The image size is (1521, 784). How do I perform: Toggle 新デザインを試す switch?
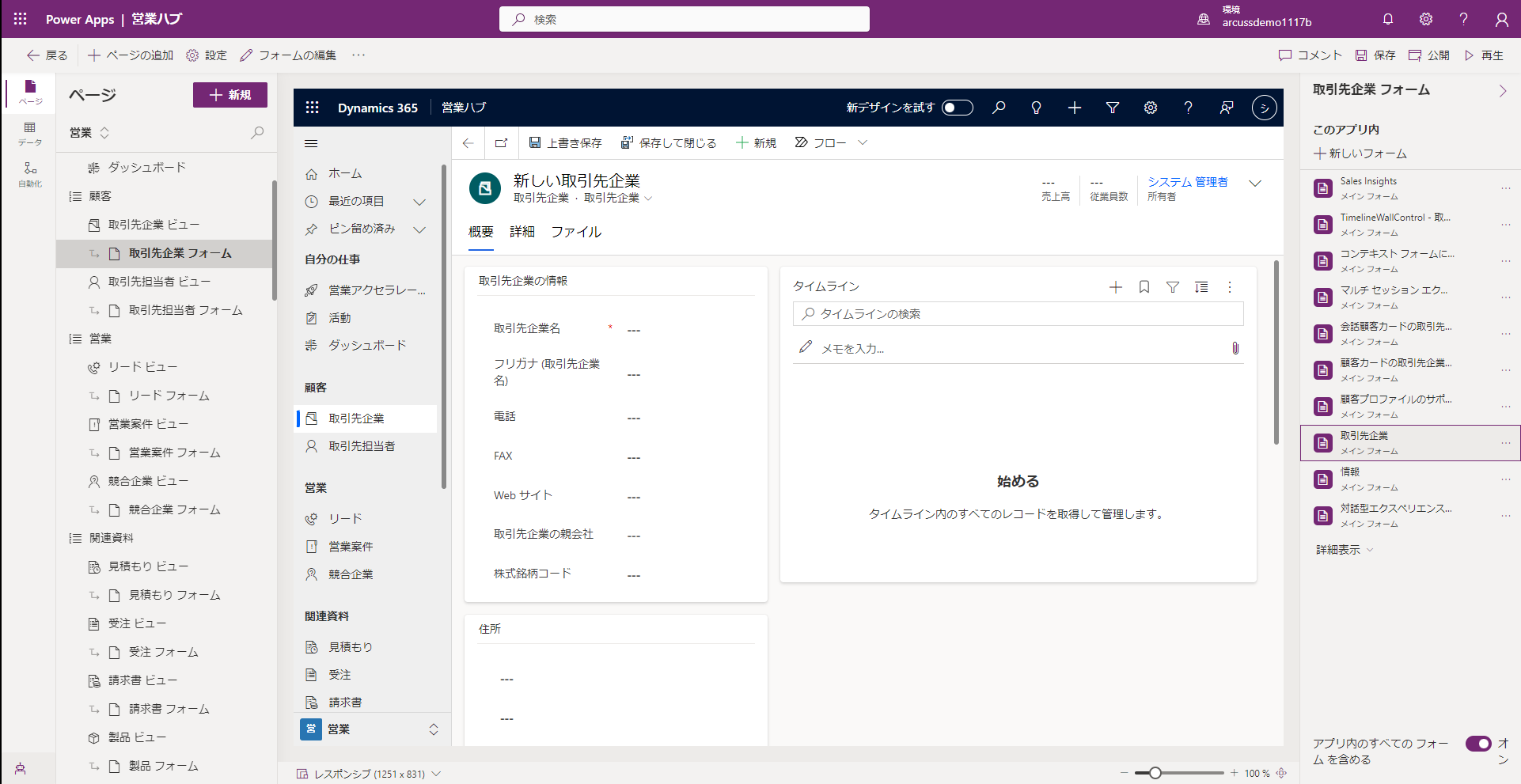[958, 108]
